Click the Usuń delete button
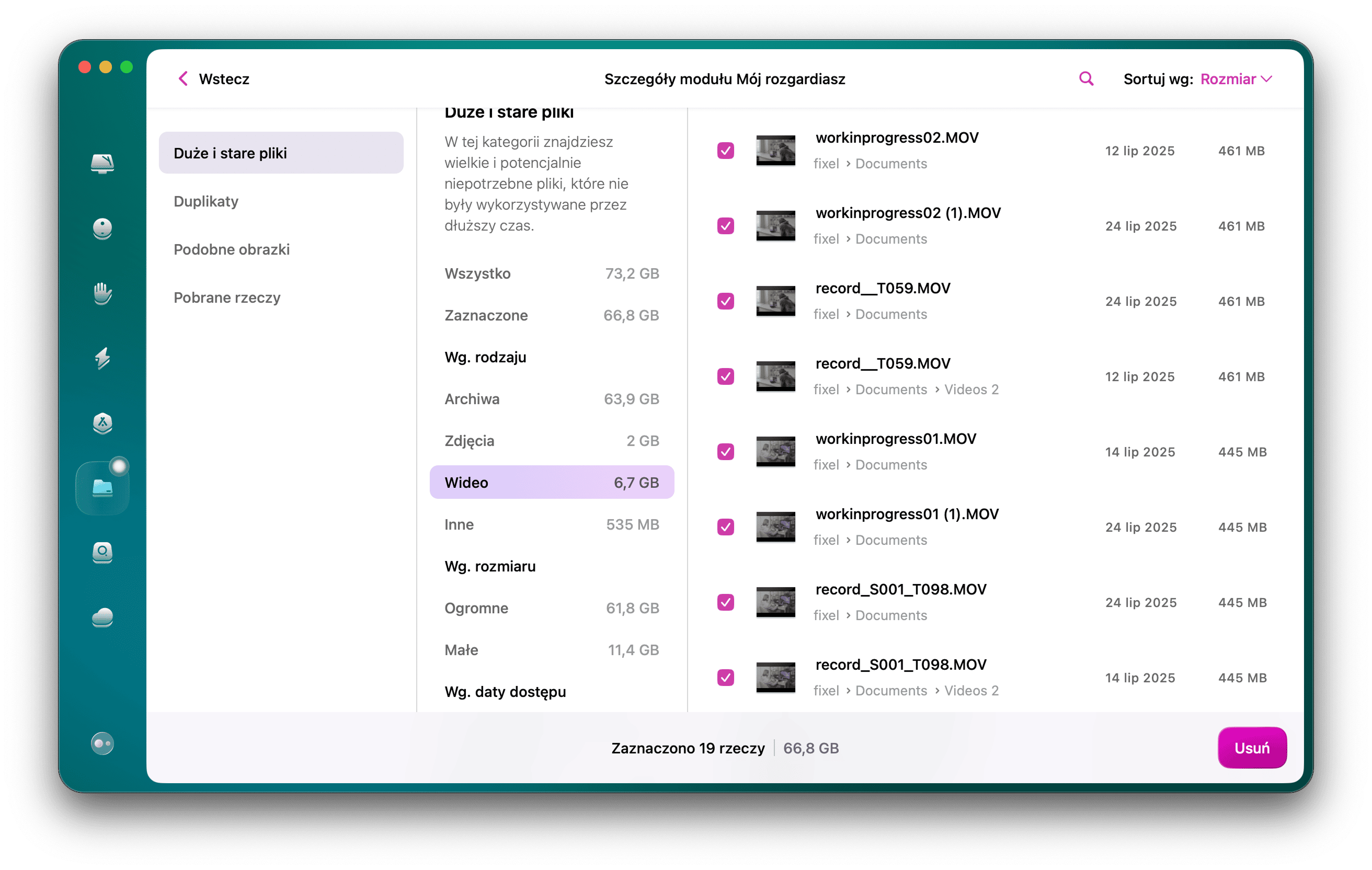 pyautogui.click(x=1252, y=748)
